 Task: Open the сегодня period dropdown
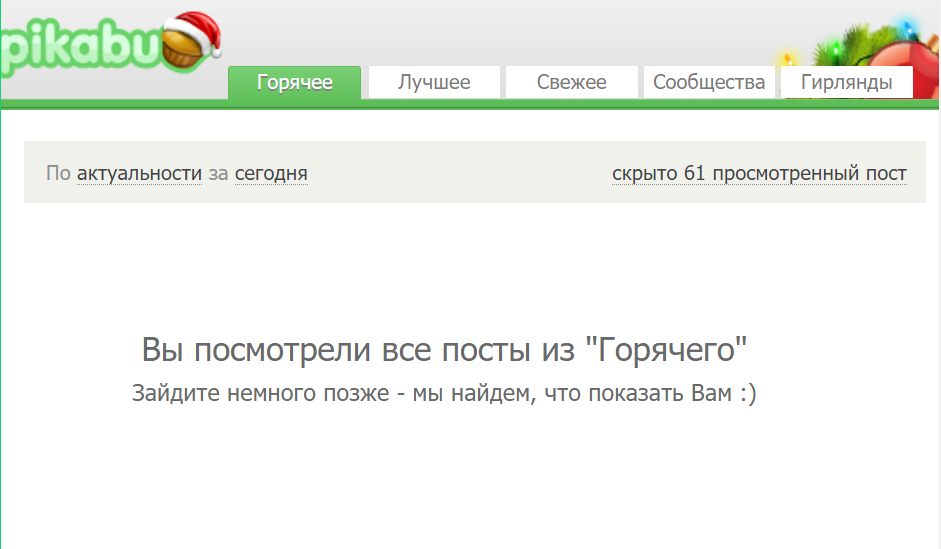tap(271, 174)
